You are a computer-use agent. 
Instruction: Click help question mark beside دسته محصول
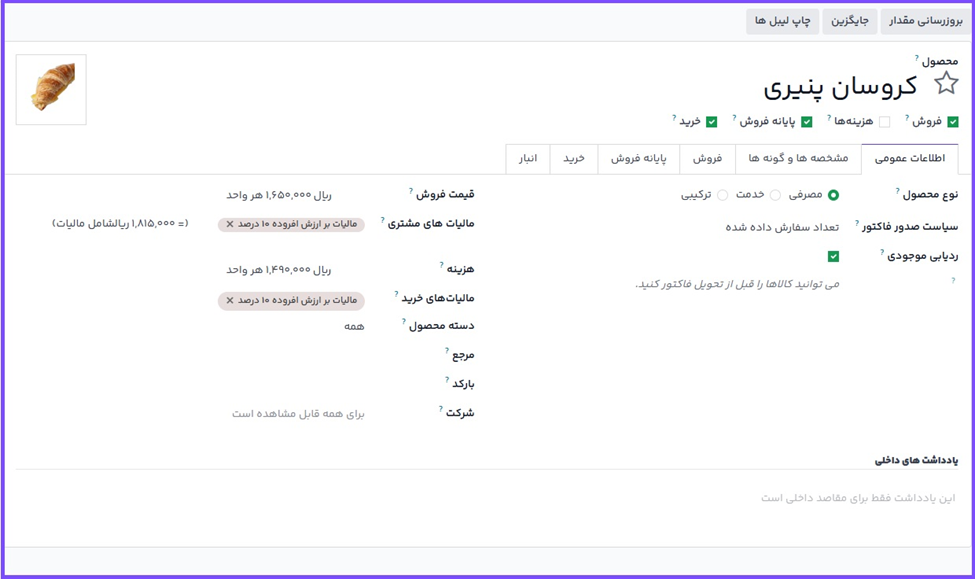tap(404, 321)
